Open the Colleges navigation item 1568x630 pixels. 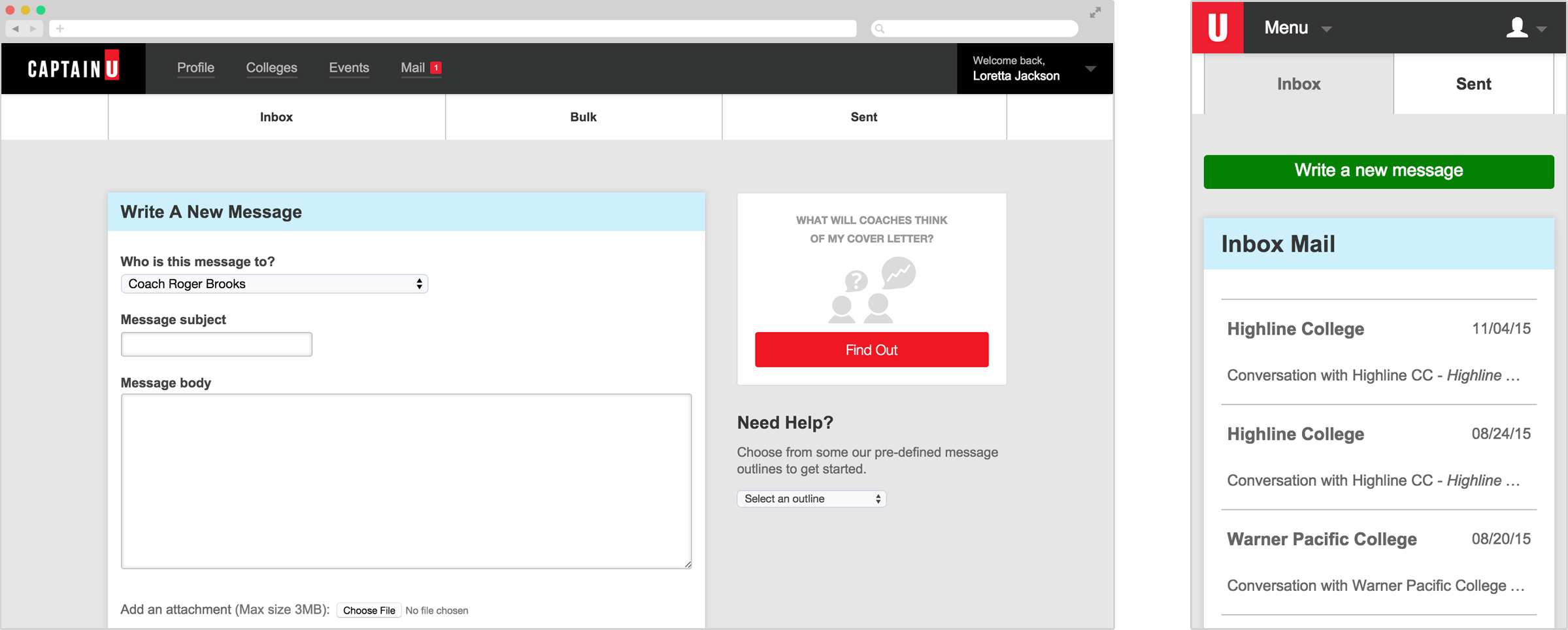coord(271,68)
